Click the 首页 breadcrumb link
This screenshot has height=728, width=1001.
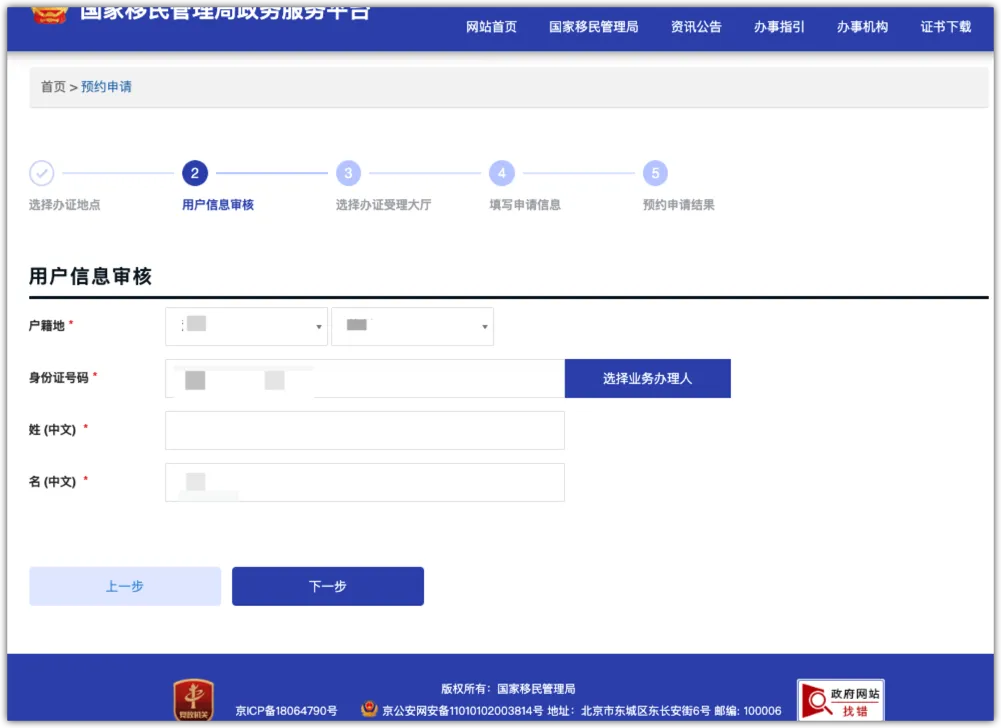point(53,87)
